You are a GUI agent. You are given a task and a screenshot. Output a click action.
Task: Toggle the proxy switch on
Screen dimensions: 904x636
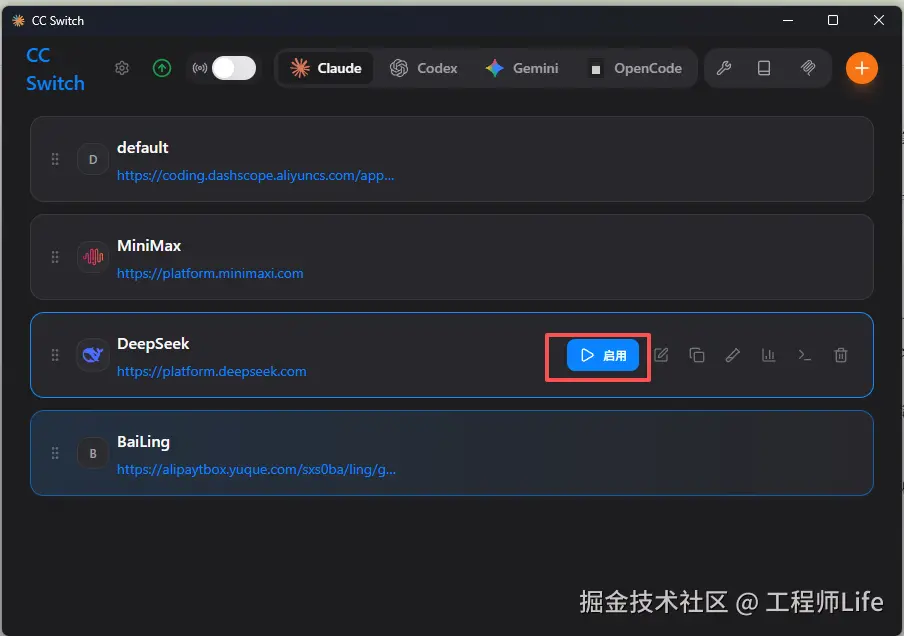coord(233,68)
